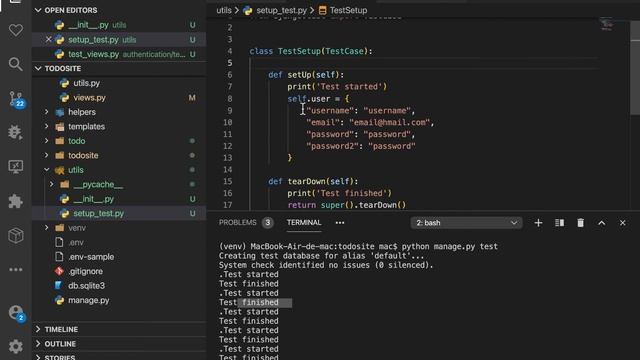The height and width of the screenshot is (360, 640).
Task: Click the 'email@hmail.com' string
Action: click(389, 122)
